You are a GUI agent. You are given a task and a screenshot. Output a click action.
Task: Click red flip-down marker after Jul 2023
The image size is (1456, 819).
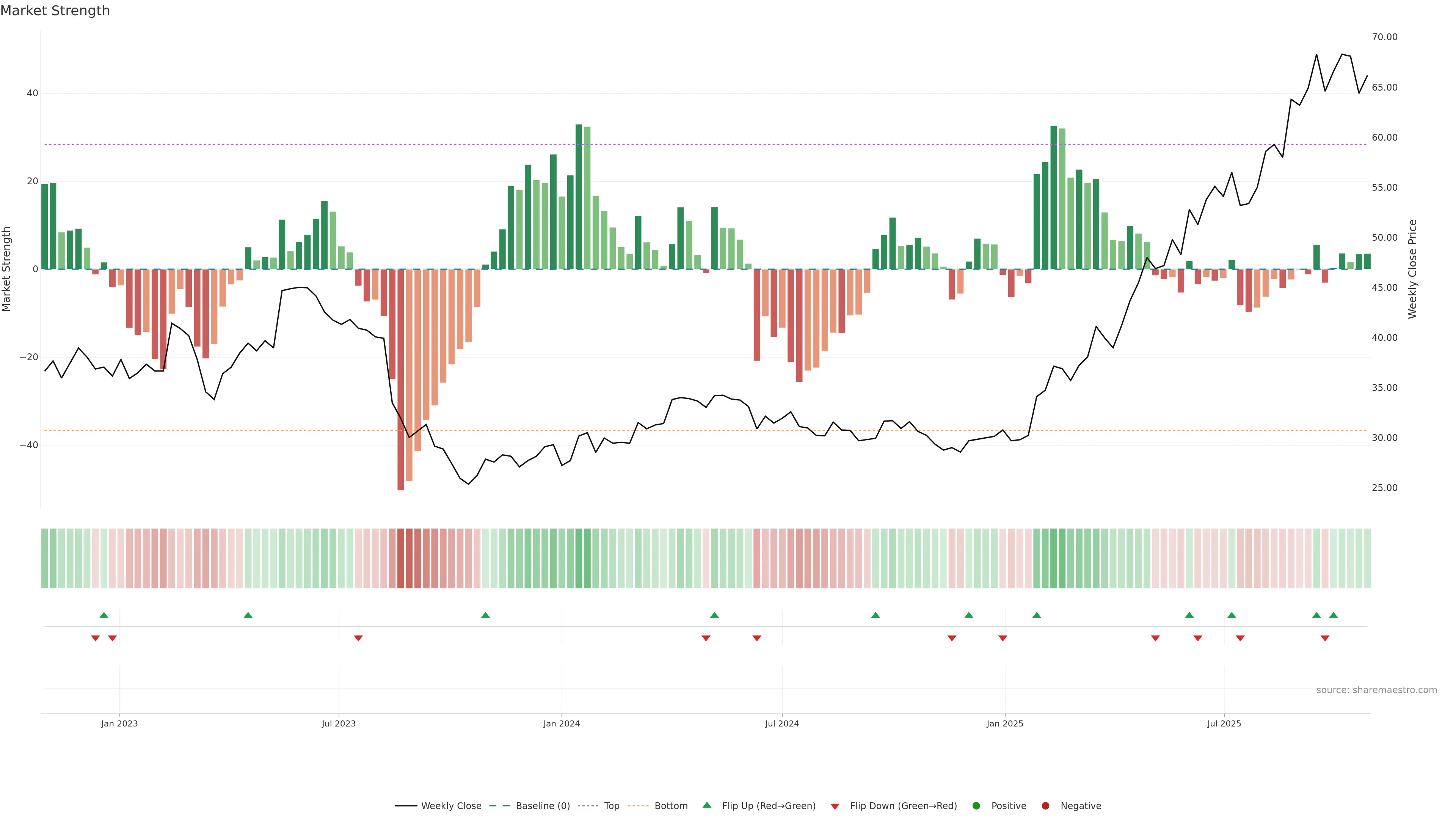point(358,638)
